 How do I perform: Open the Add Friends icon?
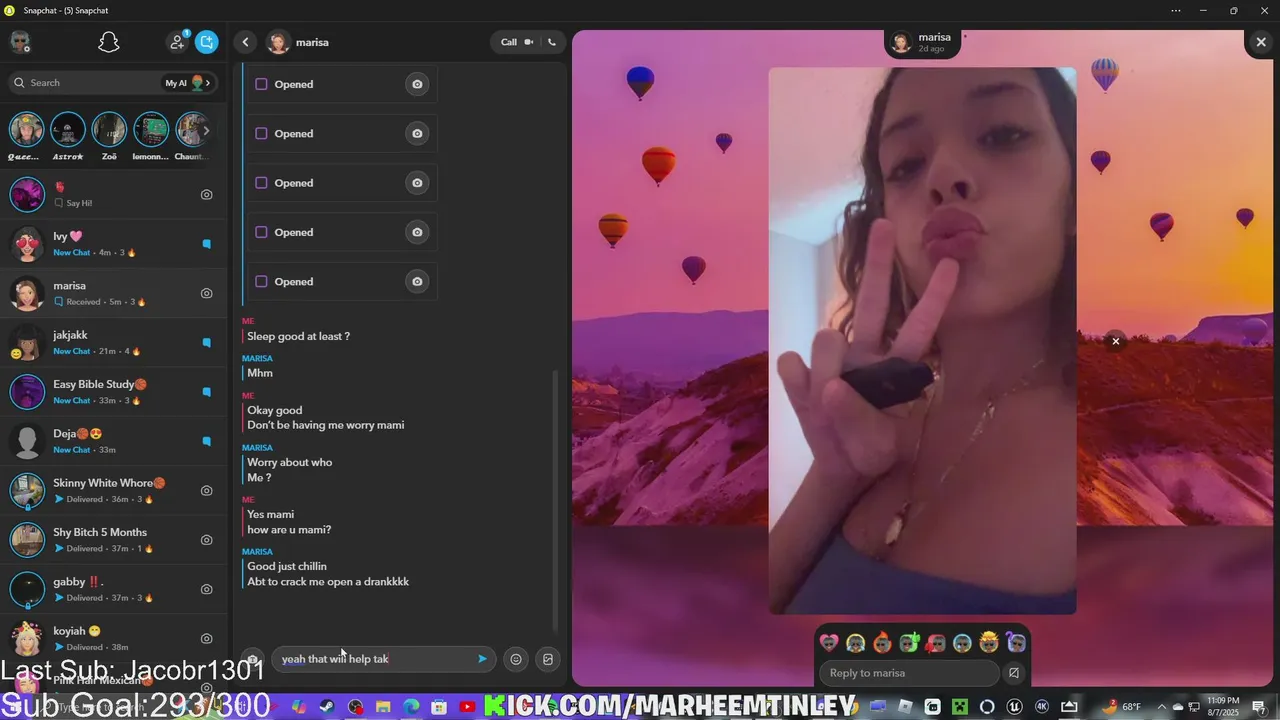coord(177,42)
